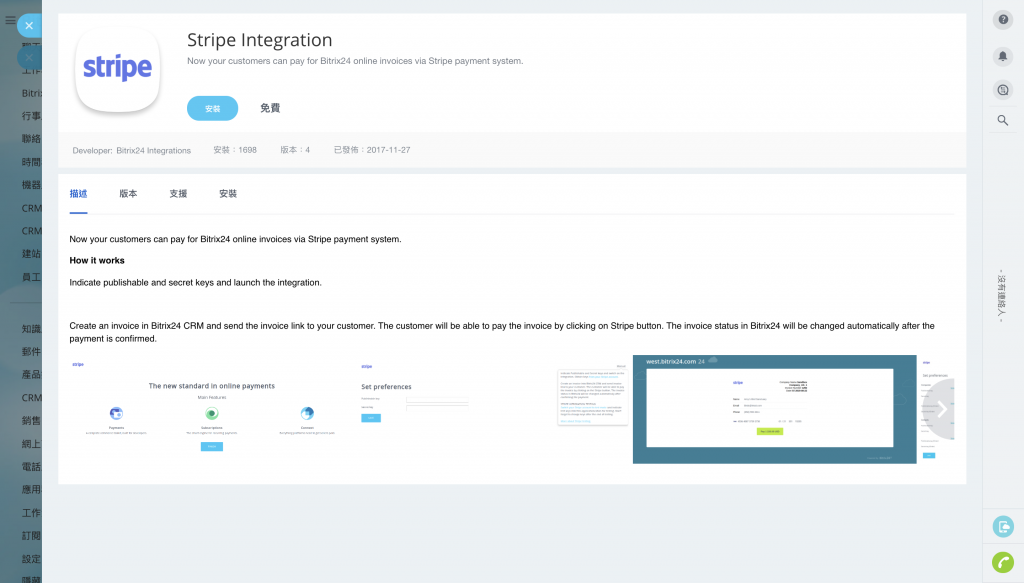Click the magnifier search icon
1024x583 pixels.
point(1003,120)
